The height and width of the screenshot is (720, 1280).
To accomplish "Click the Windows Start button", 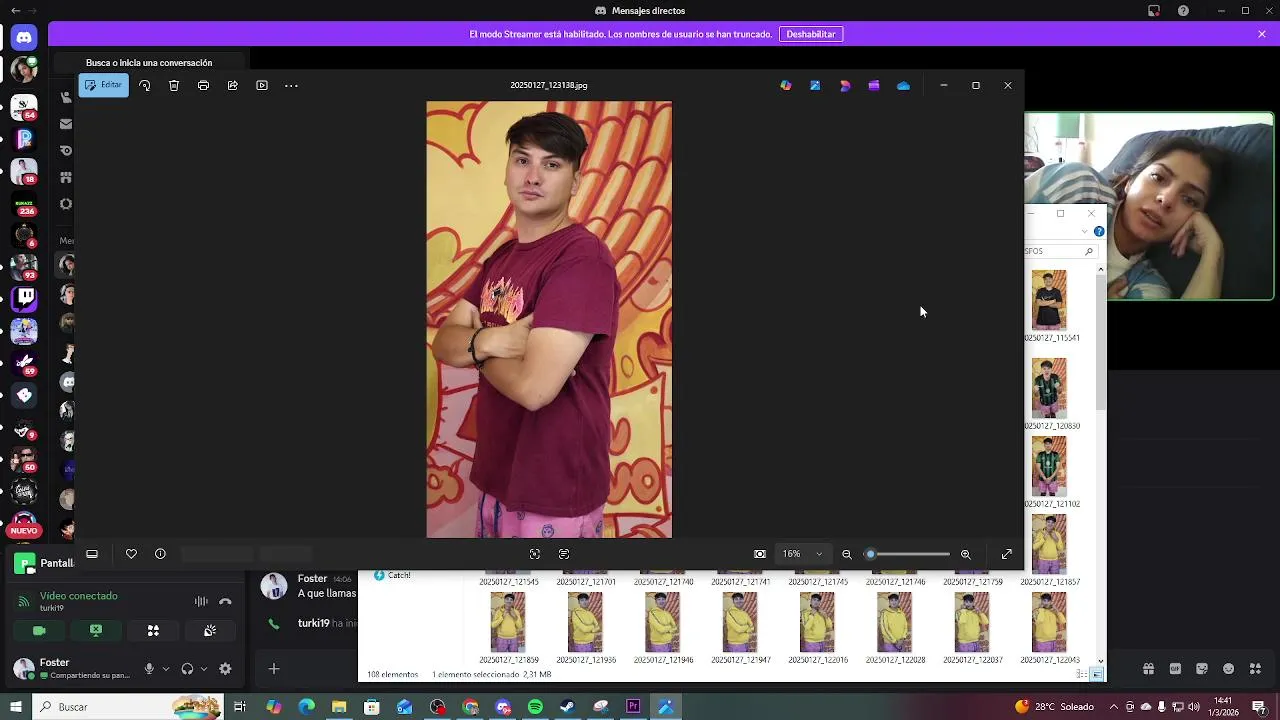I will coord(16,707).
